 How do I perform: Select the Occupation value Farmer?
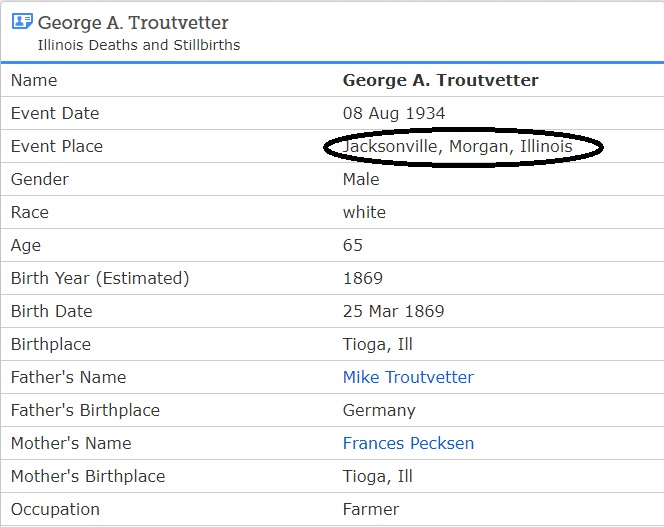(371, 509)
